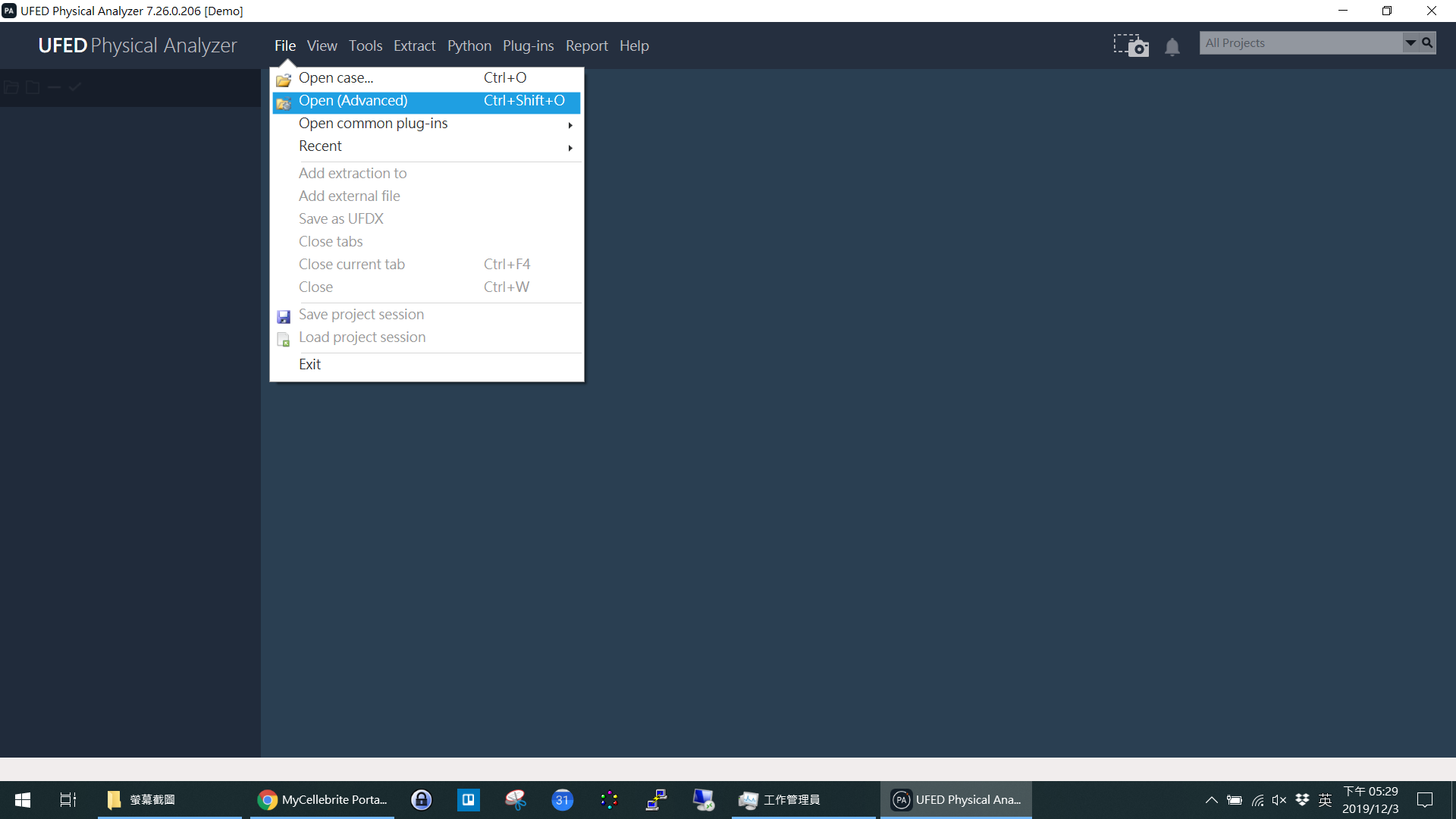
Task: Switch to MyCellebrite Portal Chrome window
Action: [322, 800]
